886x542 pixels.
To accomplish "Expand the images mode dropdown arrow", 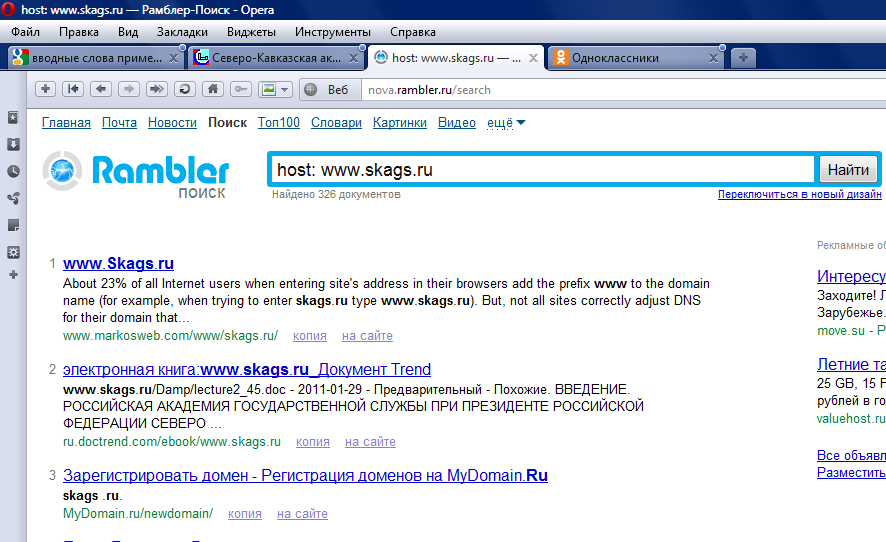I will (284, 89).
